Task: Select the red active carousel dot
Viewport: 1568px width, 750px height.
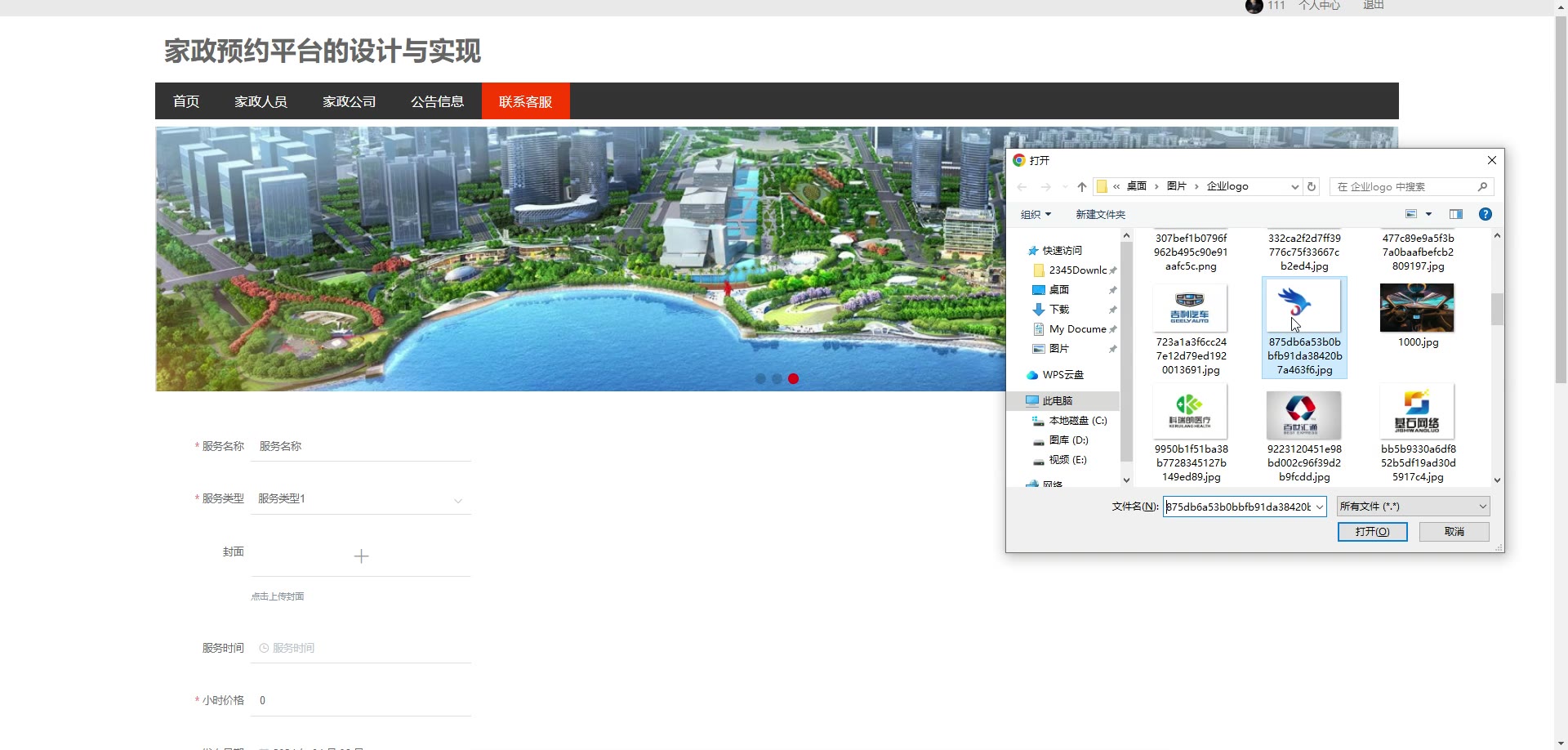Action: click(x=793, y=378)
